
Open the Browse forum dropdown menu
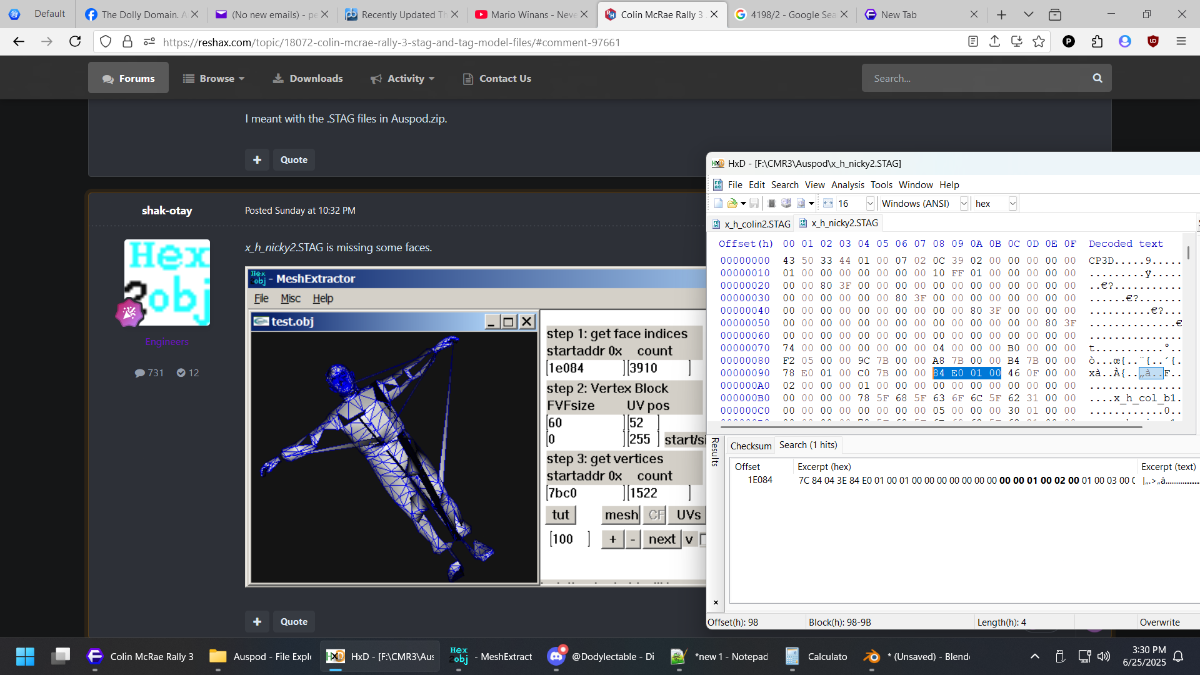click(x=208, y=78)
